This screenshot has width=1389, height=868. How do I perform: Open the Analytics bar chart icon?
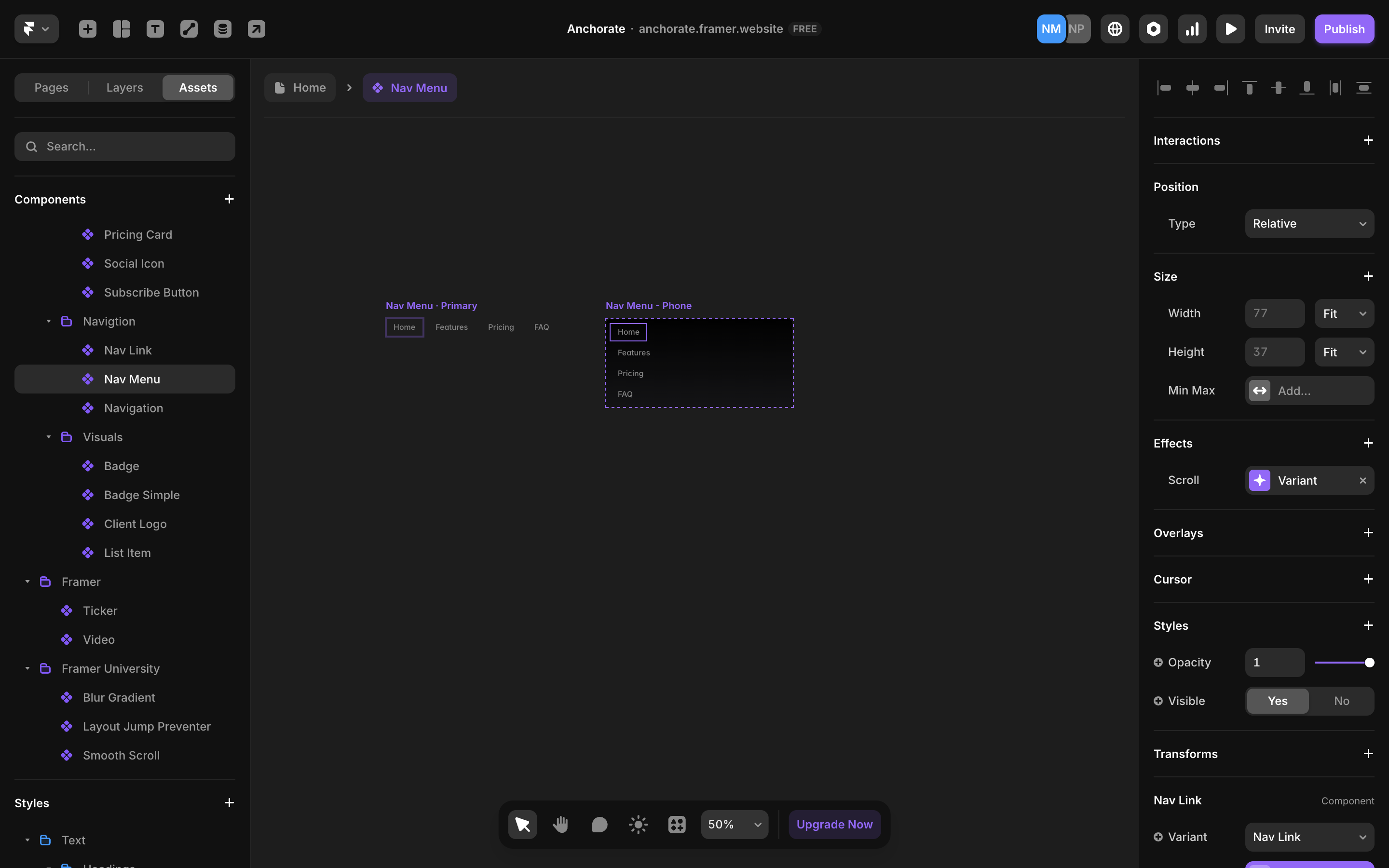click(x=1192, y=29)
